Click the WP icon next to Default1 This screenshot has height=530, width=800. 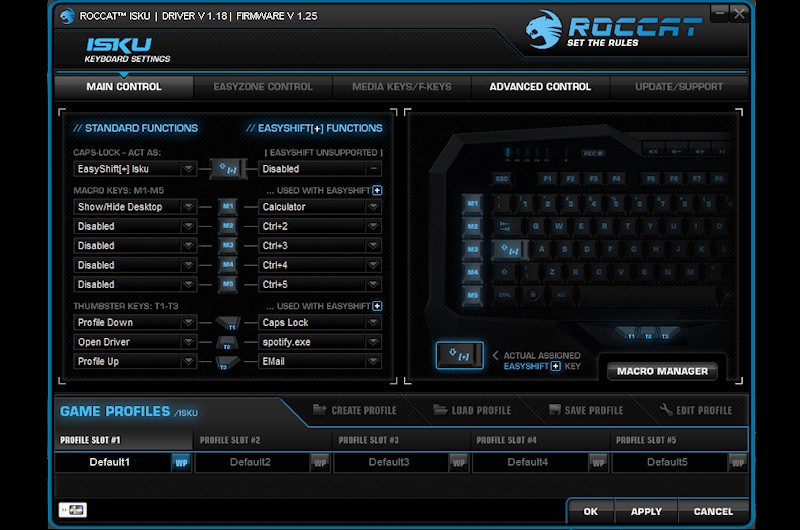181,462
